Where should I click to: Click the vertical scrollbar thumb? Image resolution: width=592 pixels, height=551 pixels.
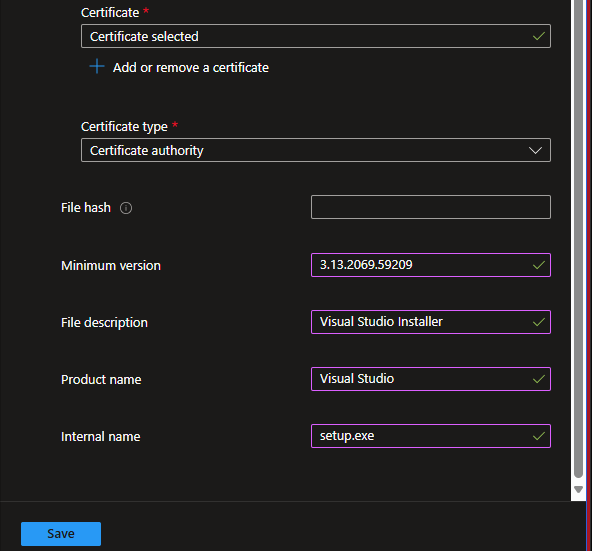click(578, 238)
